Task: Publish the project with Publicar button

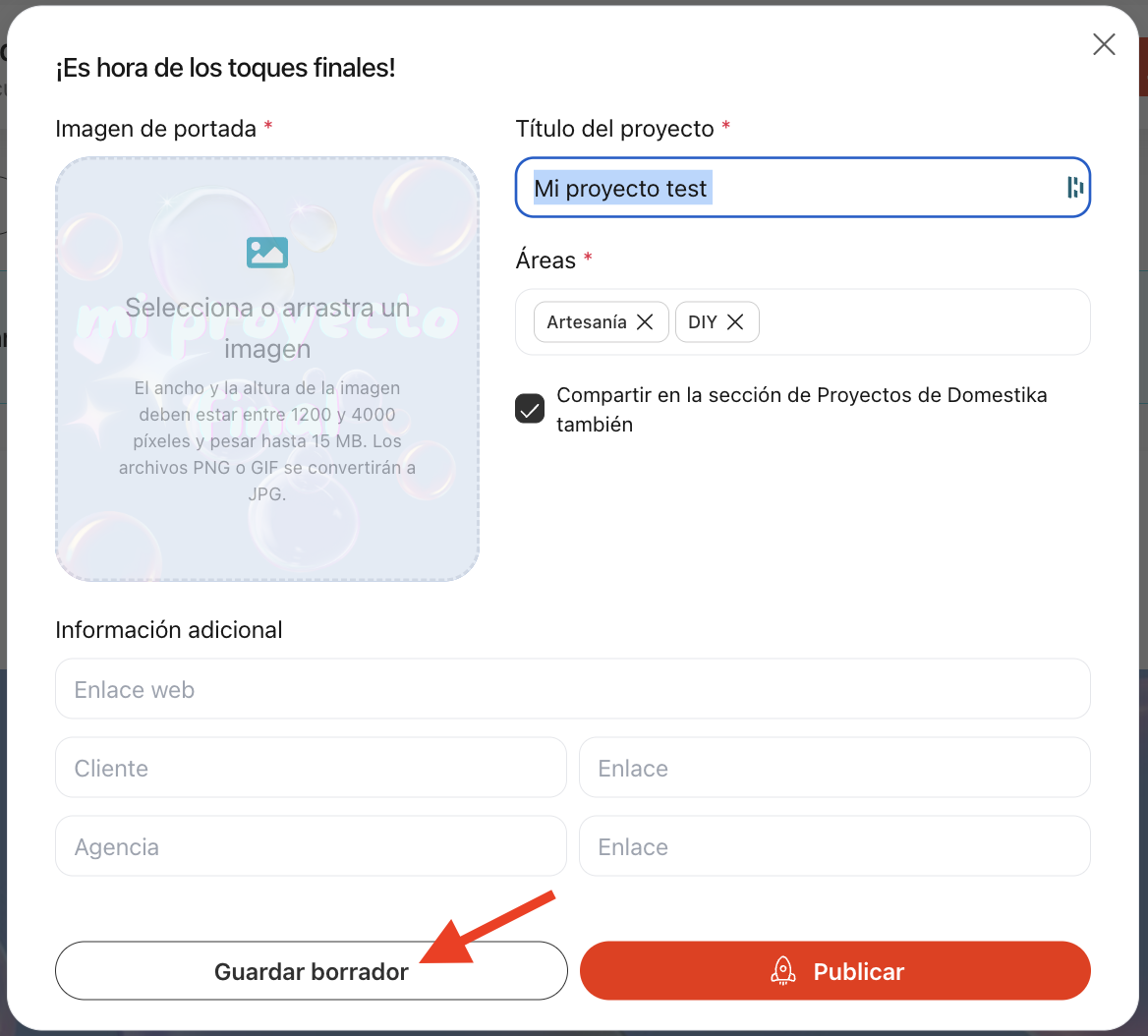Action: click(x=835, y=971)
